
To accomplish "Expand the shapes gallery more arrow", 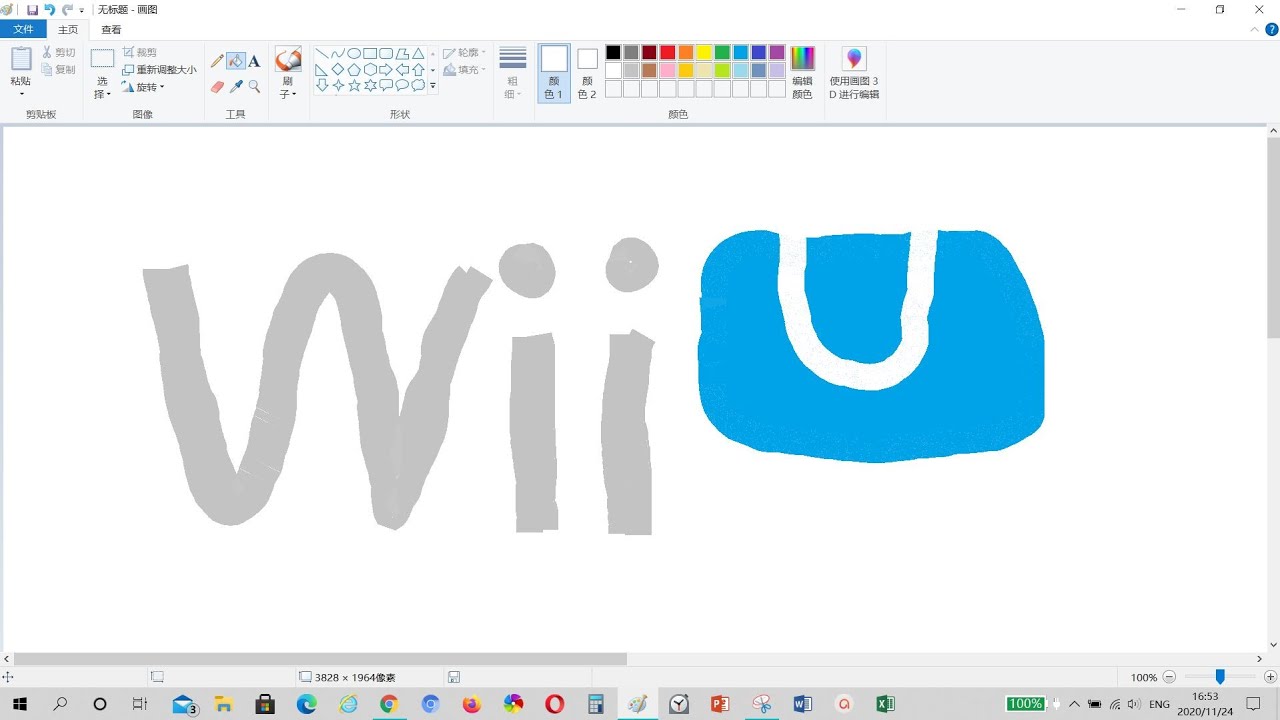I will pyautogui.click(x=433, y=86).
